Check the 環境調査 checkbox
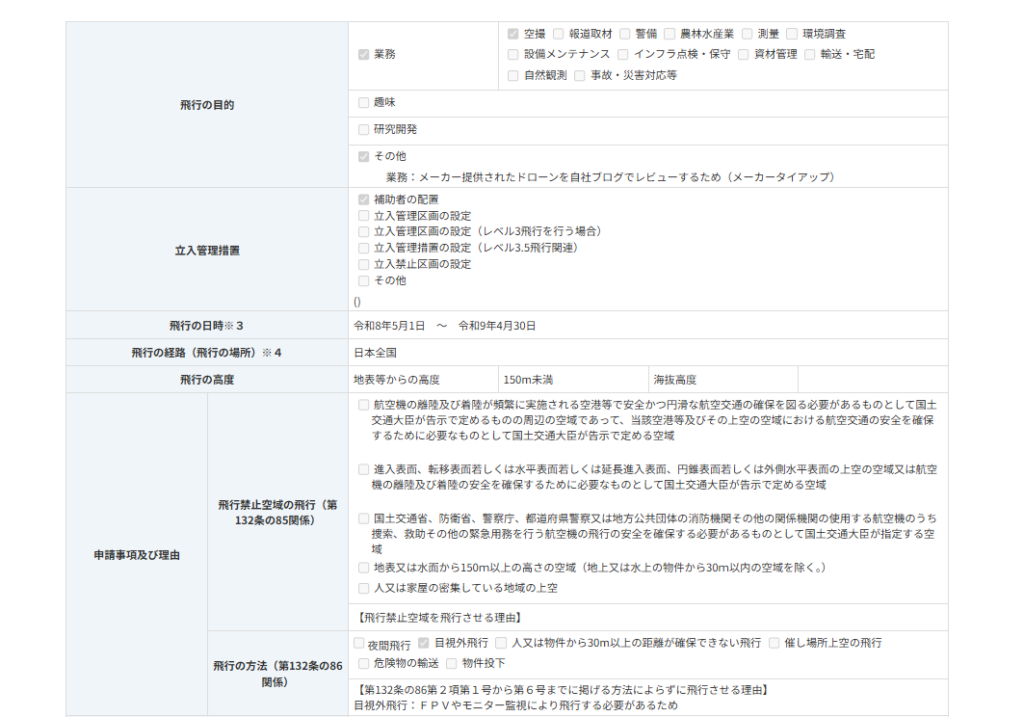The width and height of the screenshot is (1024, 717). coord(792,34)
